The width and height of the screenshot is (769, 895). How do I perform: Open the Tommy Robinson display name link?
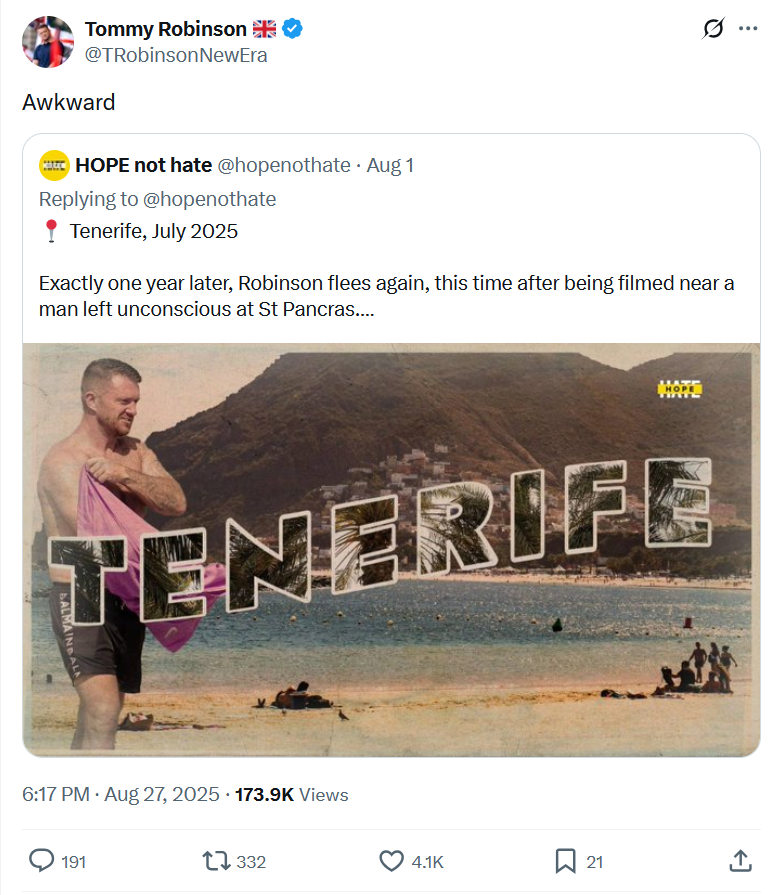(x=166, y=29)
